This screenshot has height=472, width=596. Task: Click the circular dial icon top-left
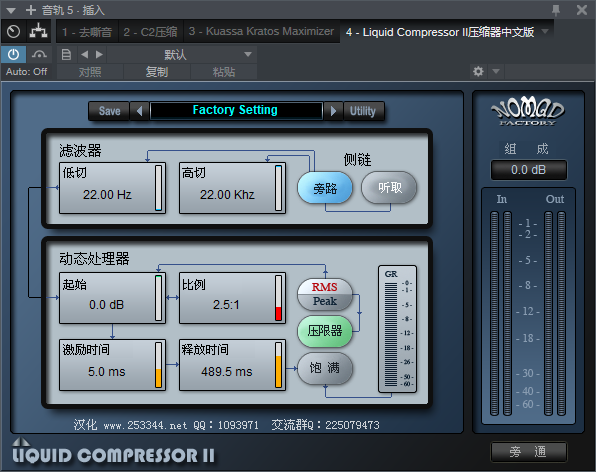click(x=13, y=31)
